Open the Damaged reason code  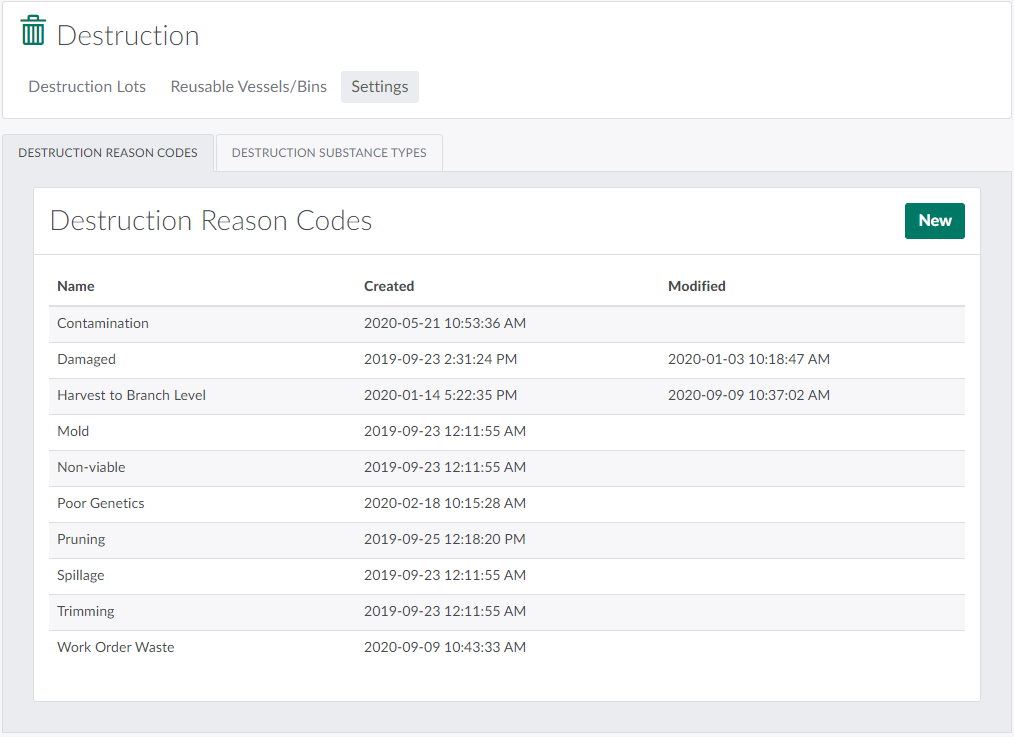(x=87, y=359)
